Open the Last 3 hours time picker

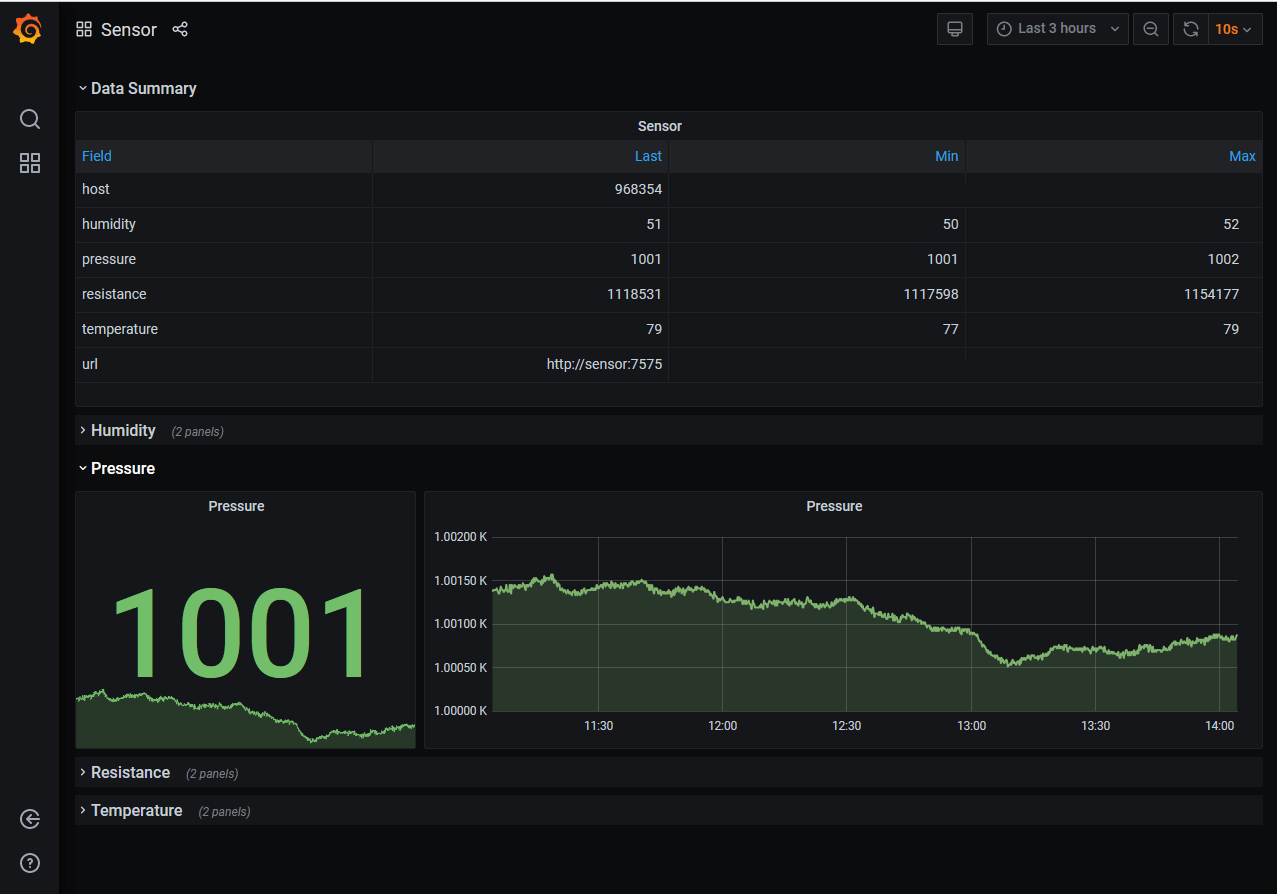point(1057,29)
